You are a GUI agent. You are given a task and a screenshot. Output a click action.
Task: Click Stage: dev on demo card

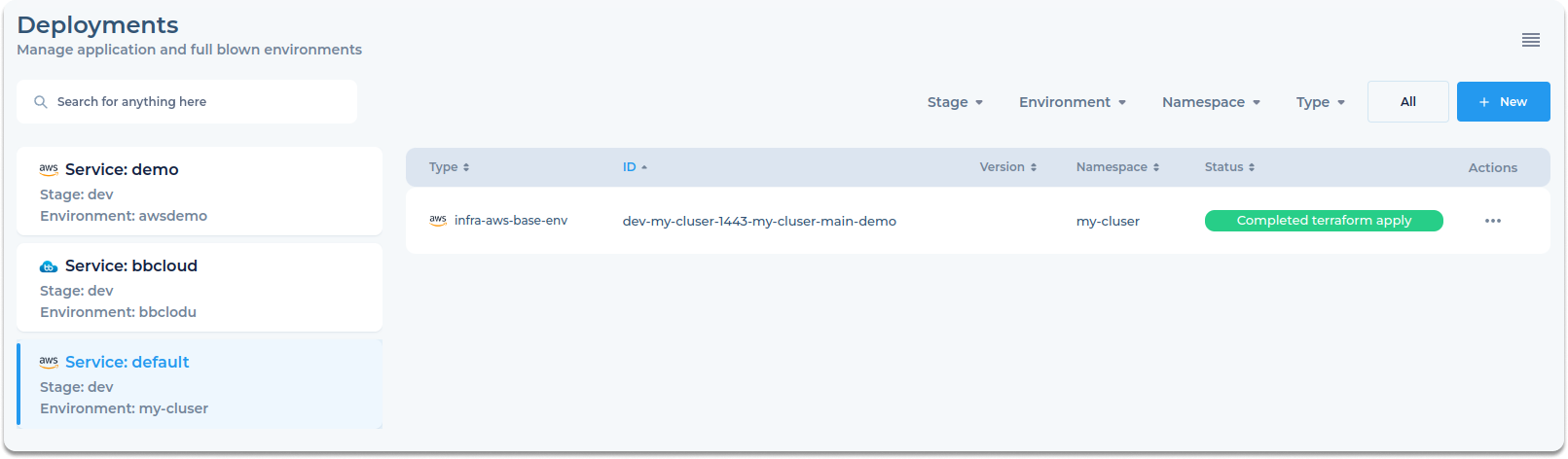click(76, 194)
